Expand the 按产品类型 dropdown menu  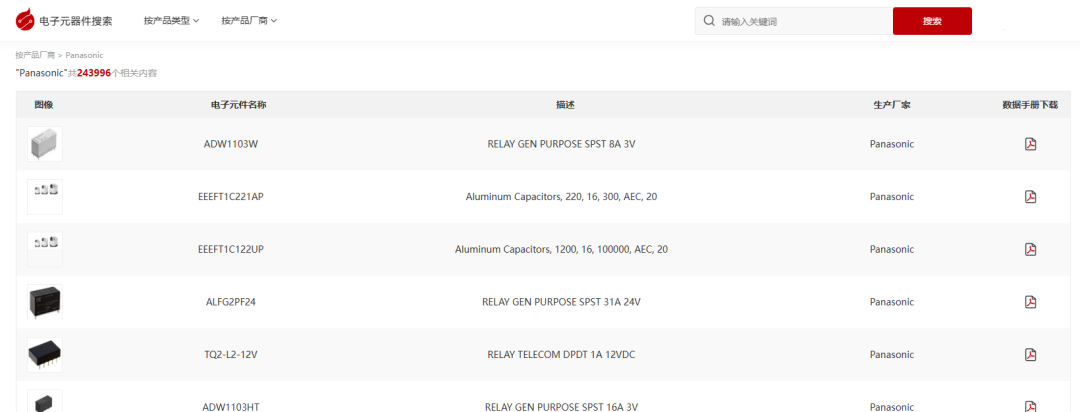[171, 21]
